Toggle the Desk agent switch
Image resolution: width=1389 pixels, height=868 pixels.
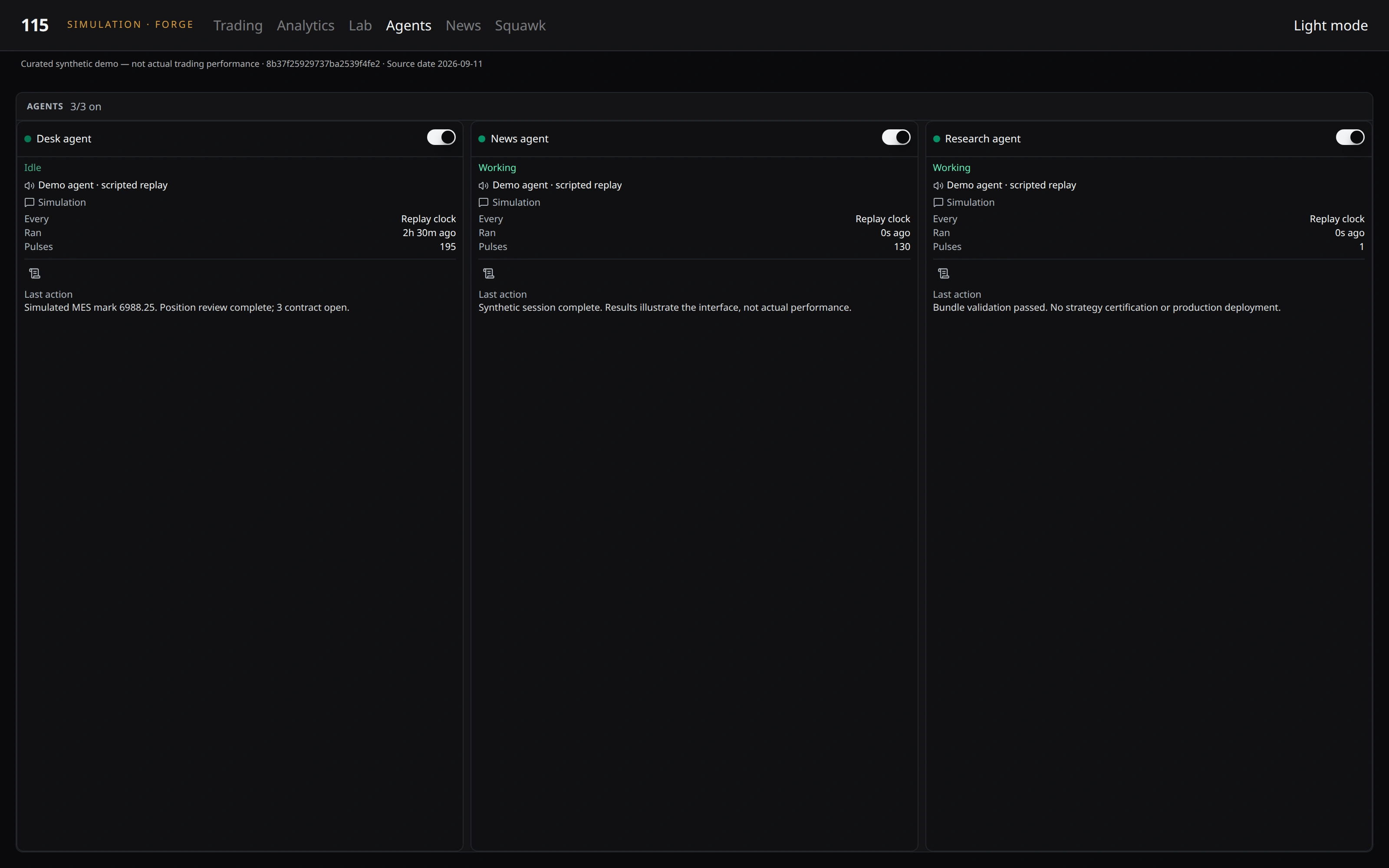tap(441, 138)
